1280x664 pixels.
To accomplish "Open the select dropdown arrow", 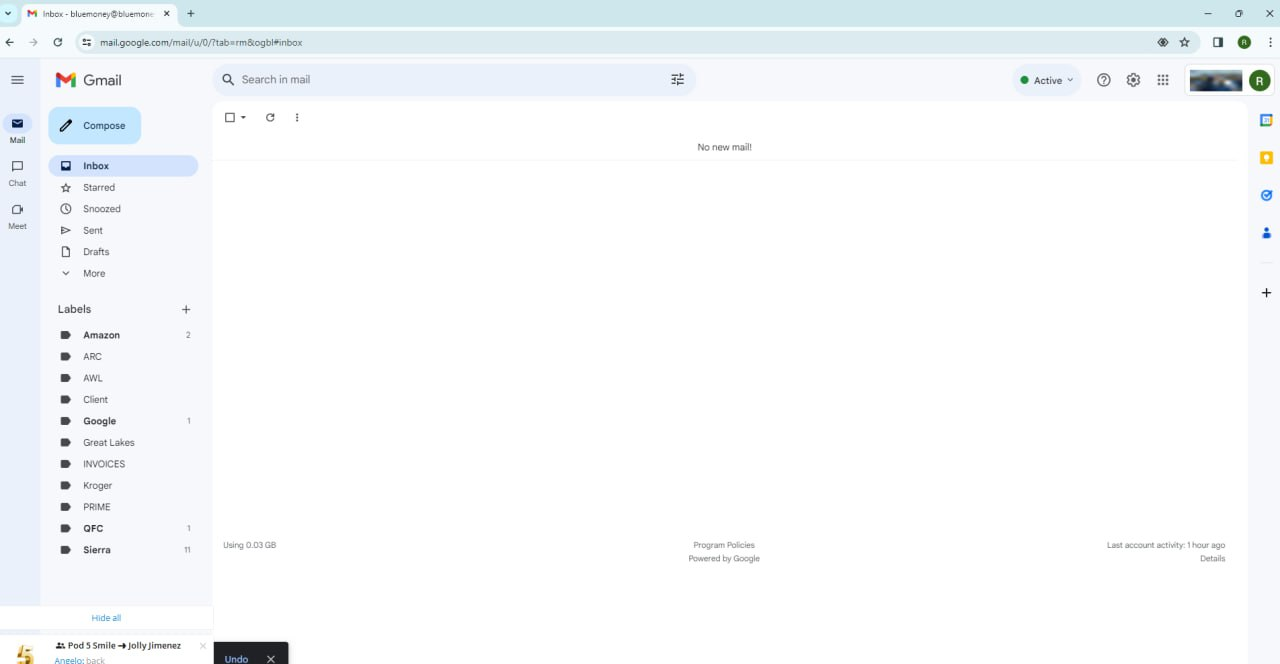I will pos(243,118).
